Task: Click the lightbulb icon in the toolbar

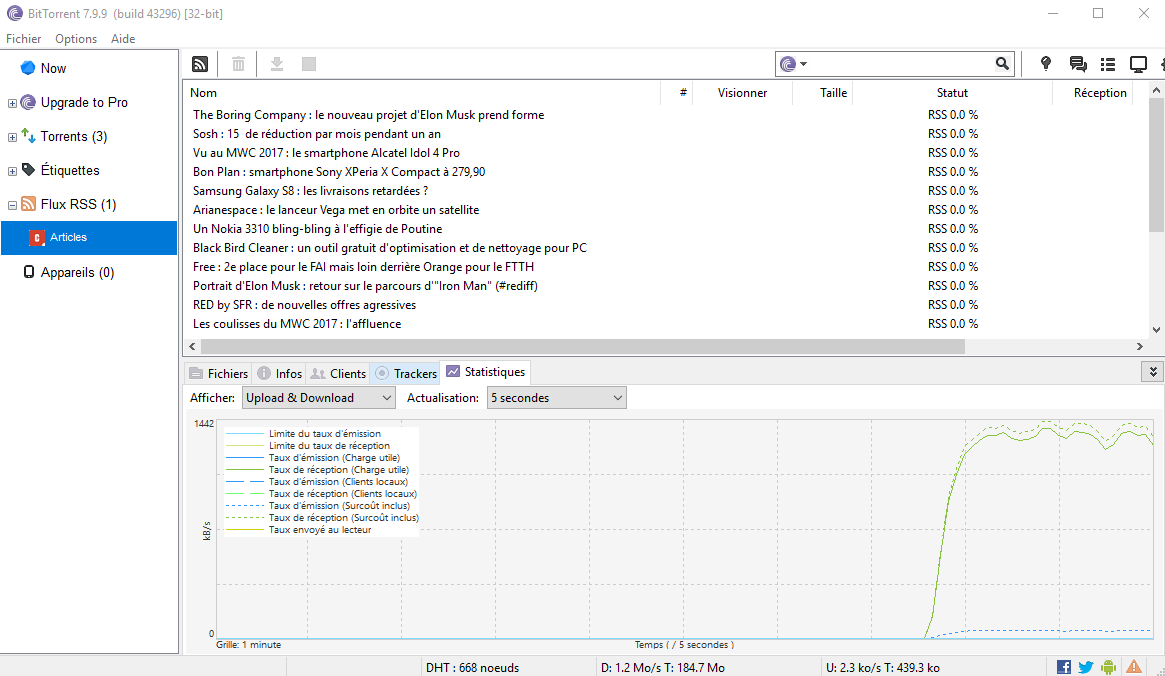Action: coord(1046,64)
